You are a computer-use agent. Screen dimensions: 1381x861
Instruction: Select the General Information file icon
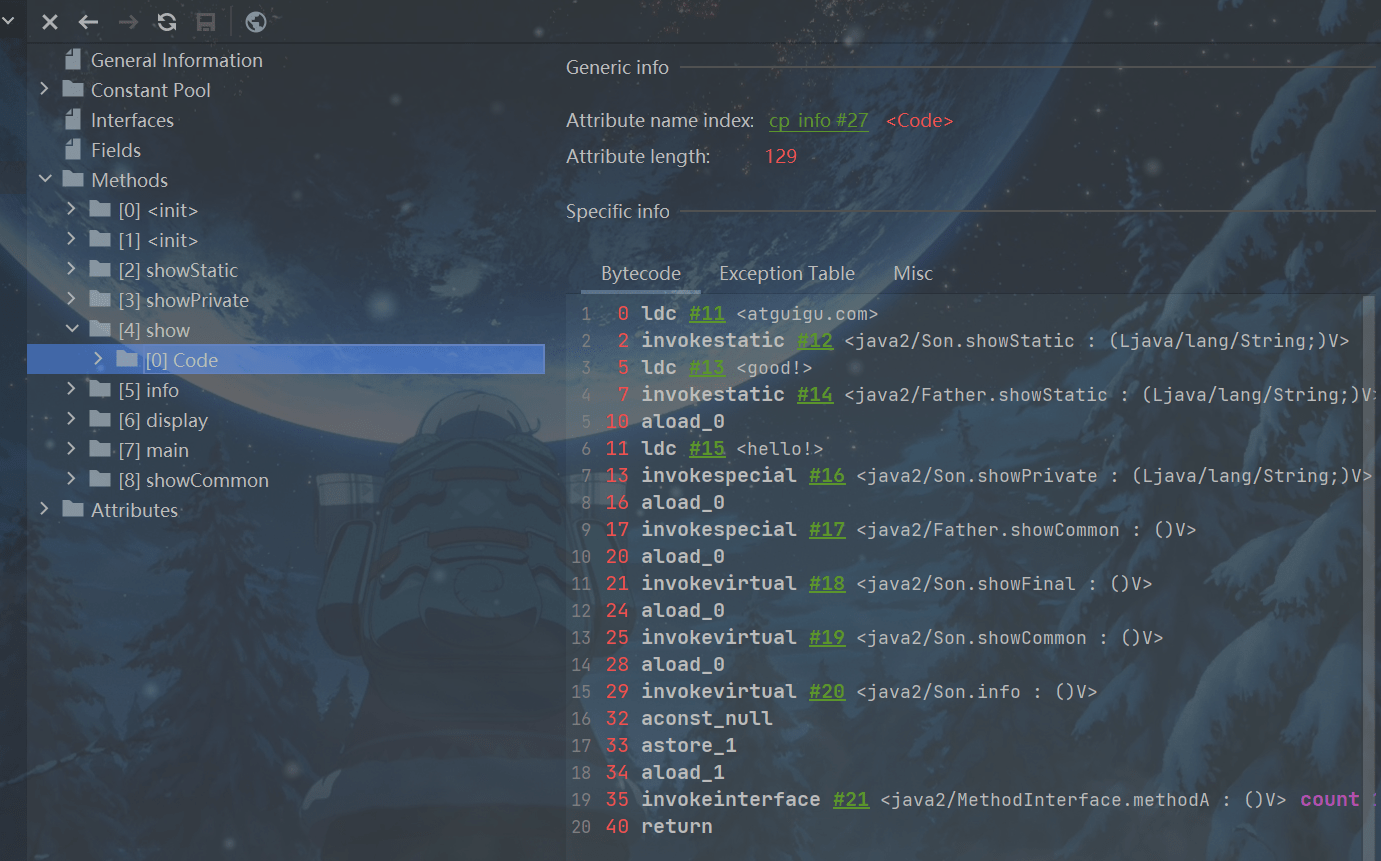point(72,60)
